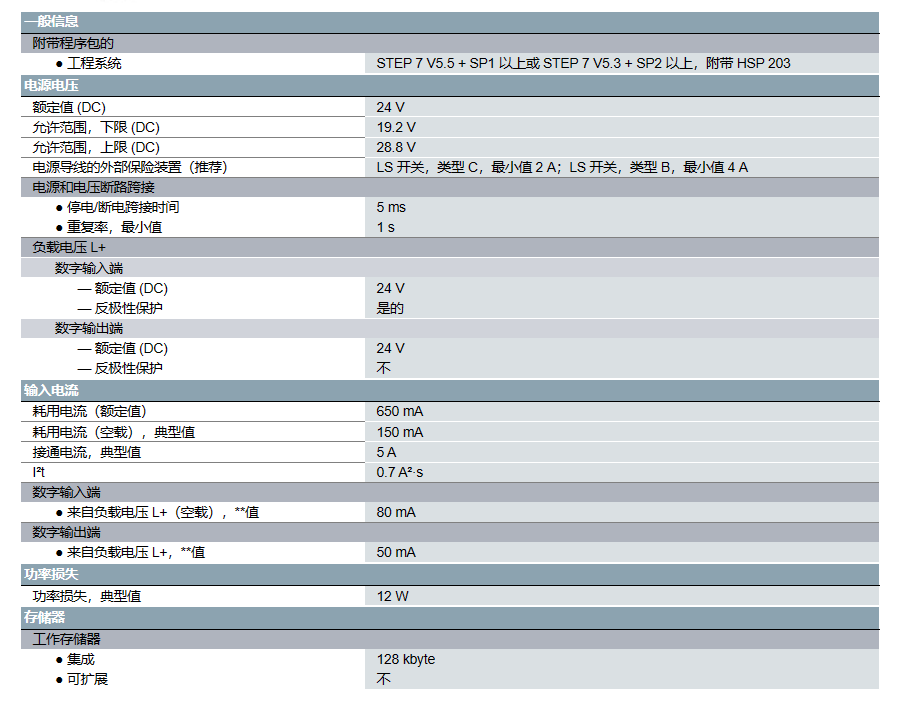This screenshot has height=709, width=897.
Task: Click the 24 V rated voltage value
Action: pos(388,107)
